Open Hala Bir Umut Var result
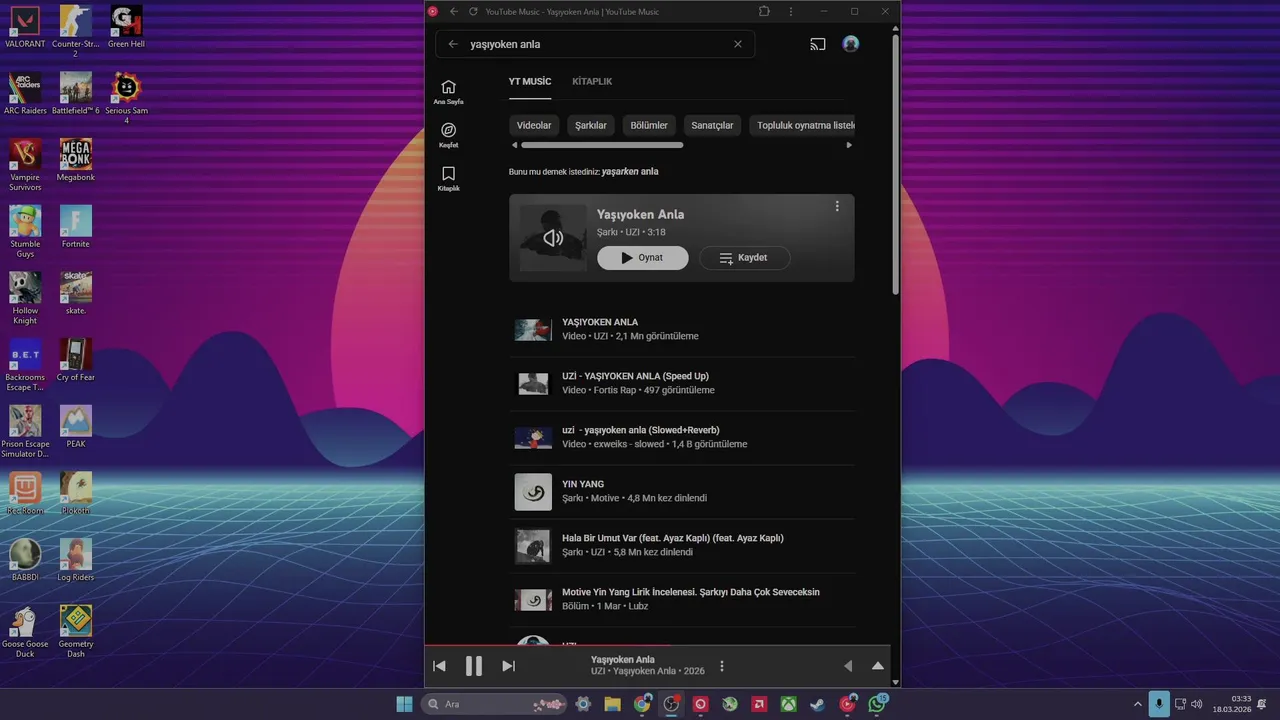This screenshot has height=720, width=1280. [x=682, y=546]
